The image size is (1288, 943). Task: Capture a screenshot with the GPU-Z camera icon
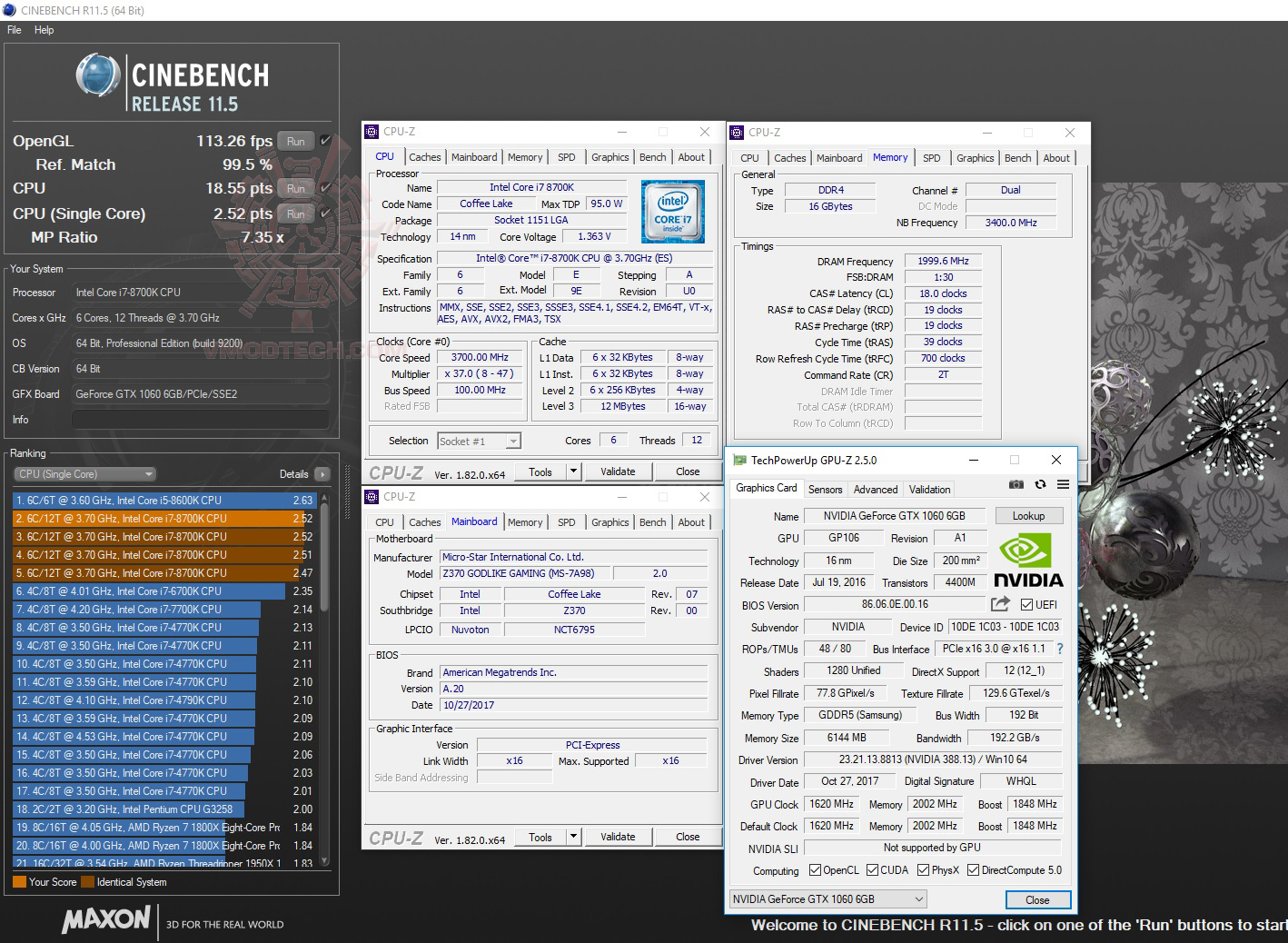[1016, 484]
